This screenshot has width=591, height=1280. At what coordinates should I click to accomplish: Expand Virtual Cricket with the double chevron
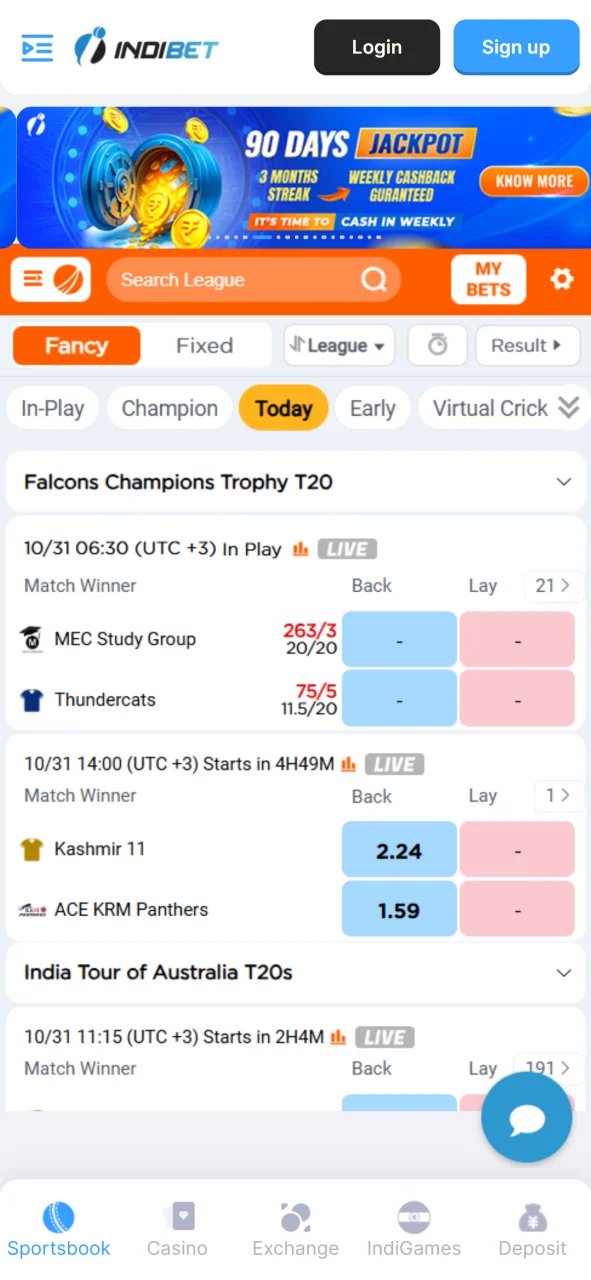[x=569, y=408]
